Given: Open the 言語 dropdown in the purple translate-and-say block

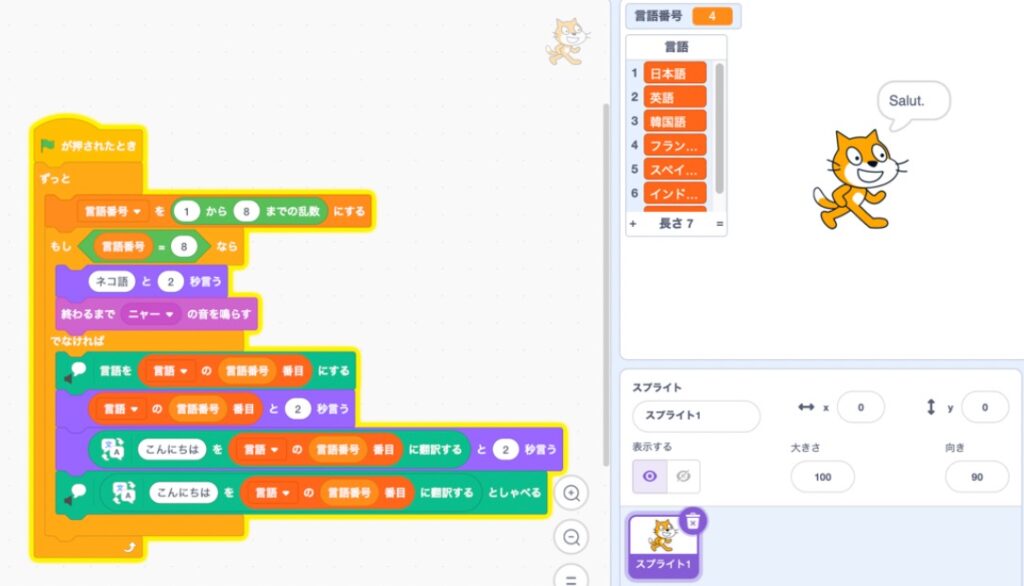Looking at the screenshot, I should 261,449.
